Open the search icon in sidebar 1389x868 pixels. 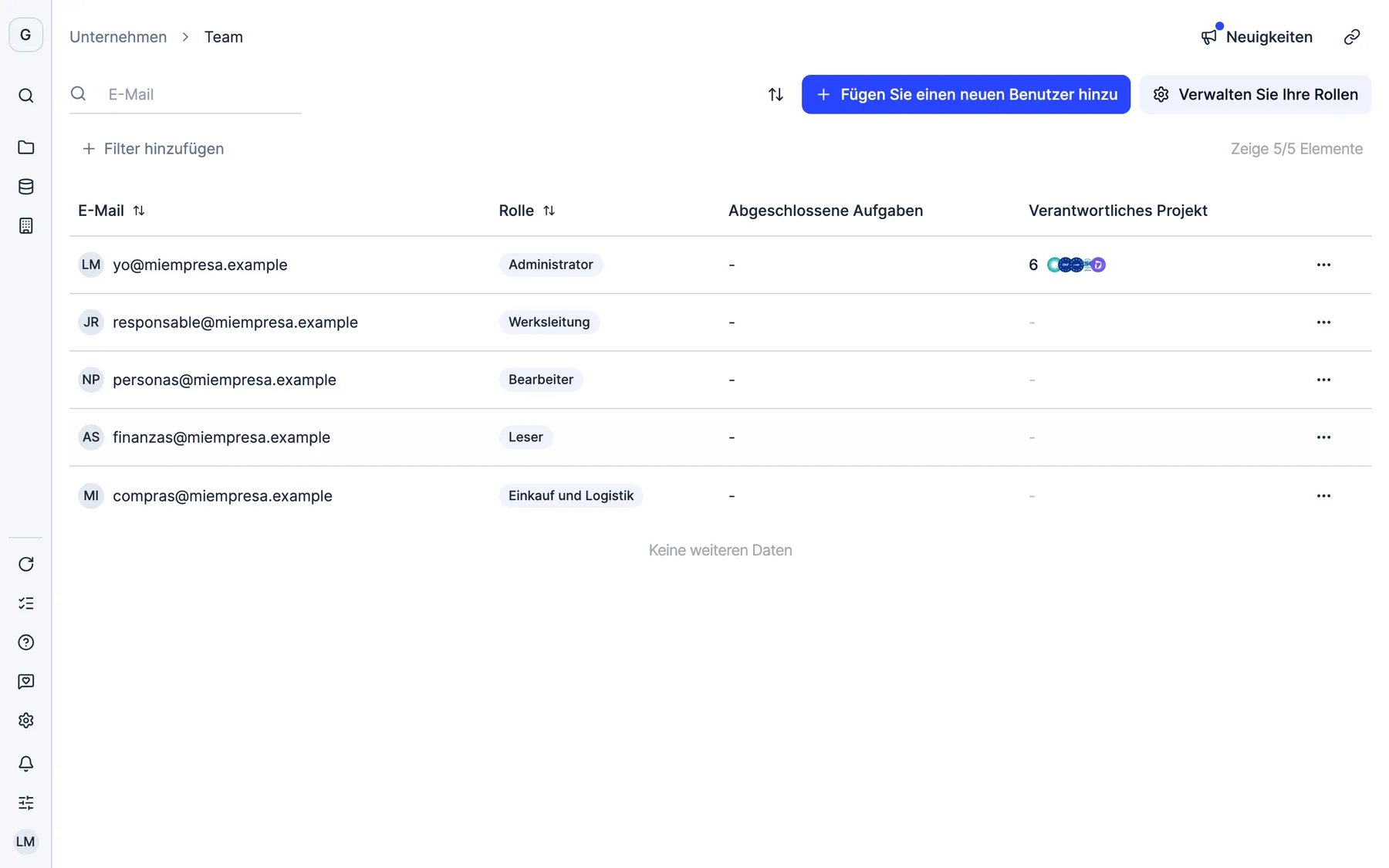click(x=25, y=96)
